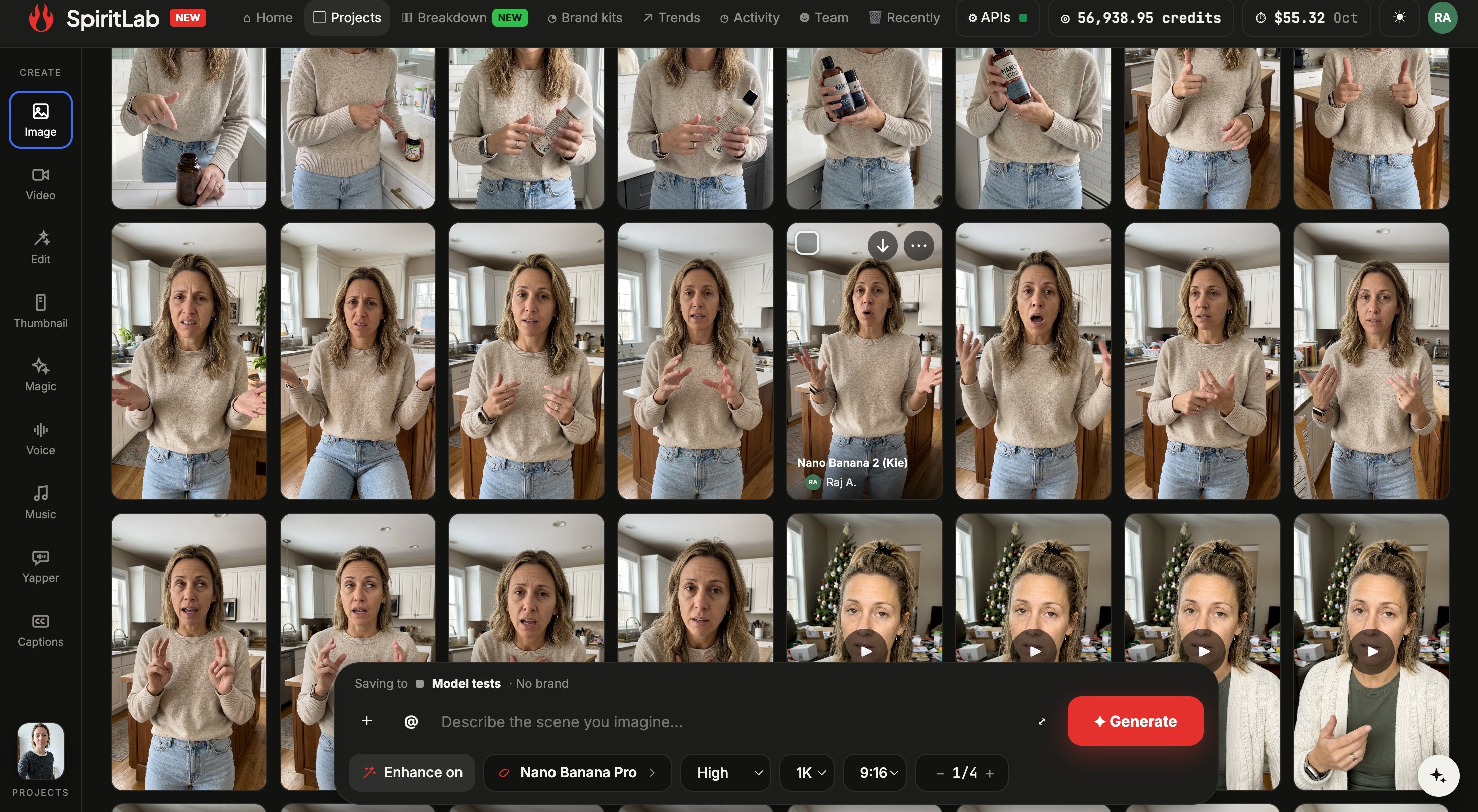Open the Voice tool

40,438
